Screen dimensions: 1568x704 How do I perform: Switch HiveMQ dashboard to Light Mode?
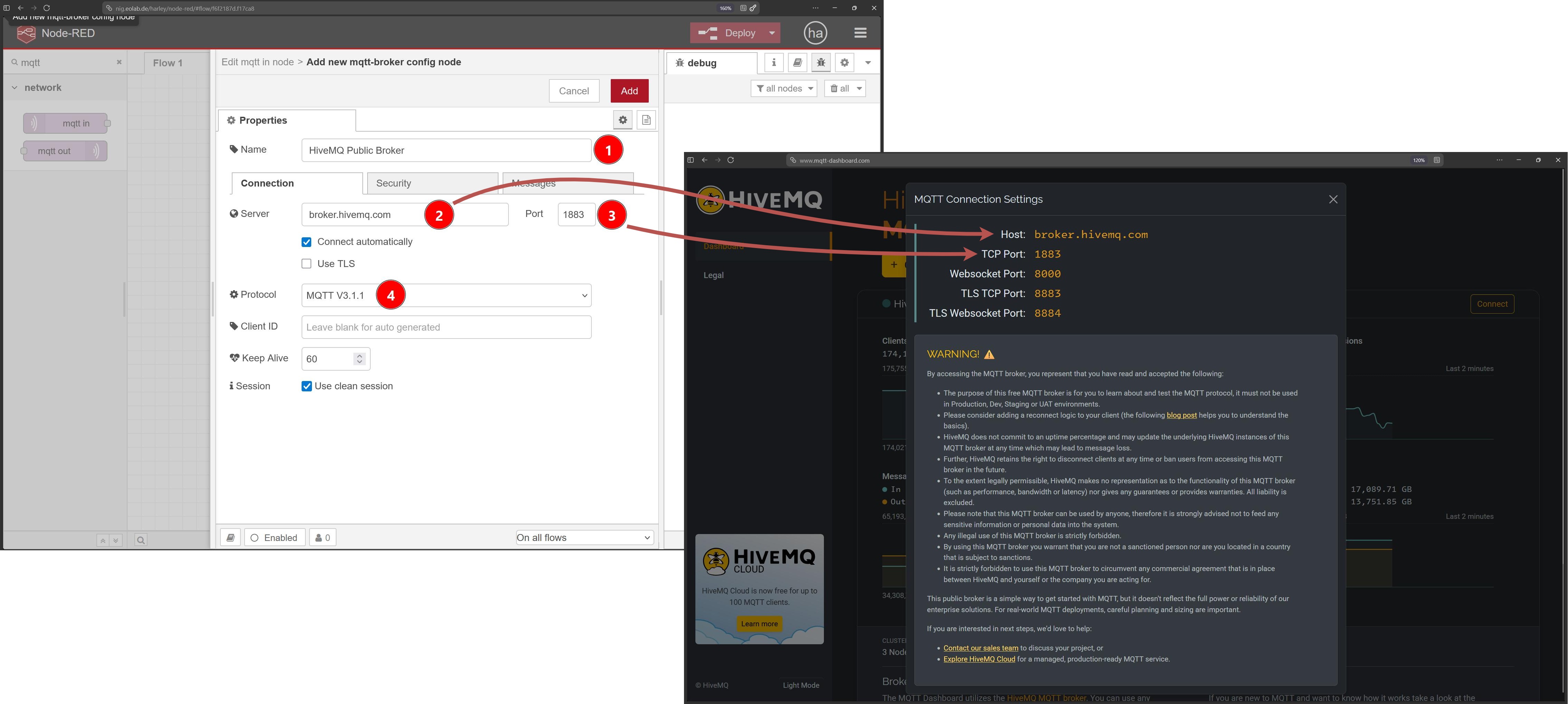(800, 685)
